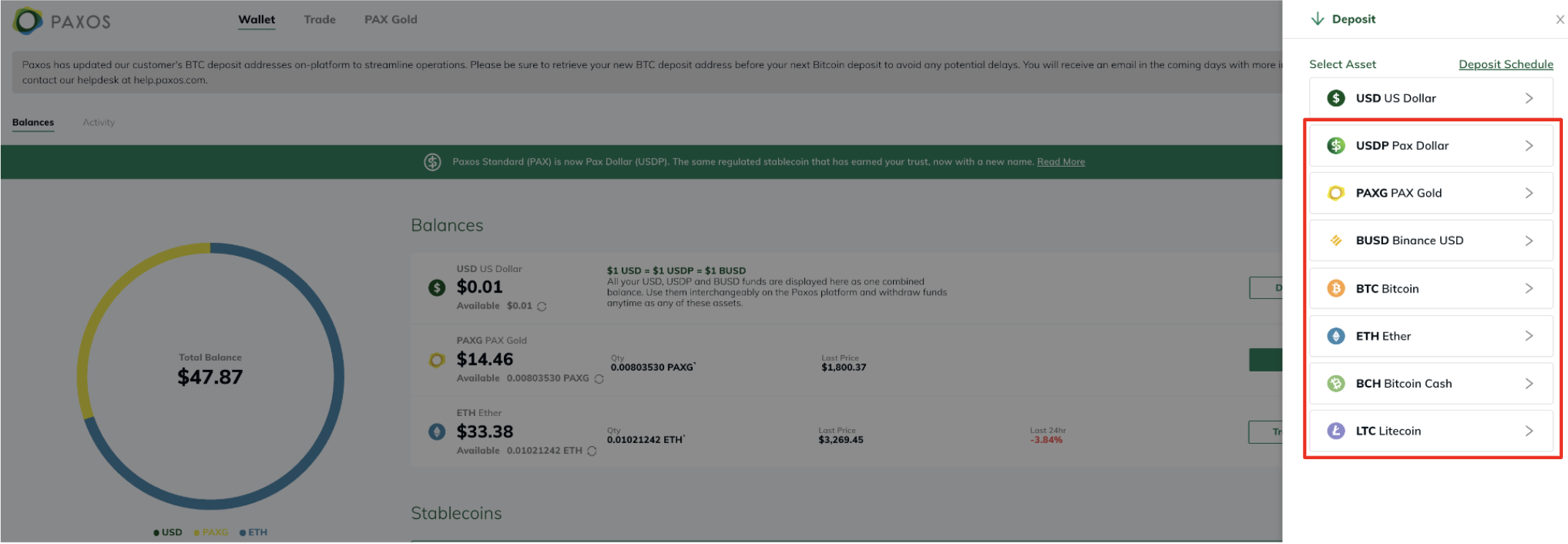1568x544 pixels.
Task: Click the BUSD Binance USD icon
Action: (1335, 241)
